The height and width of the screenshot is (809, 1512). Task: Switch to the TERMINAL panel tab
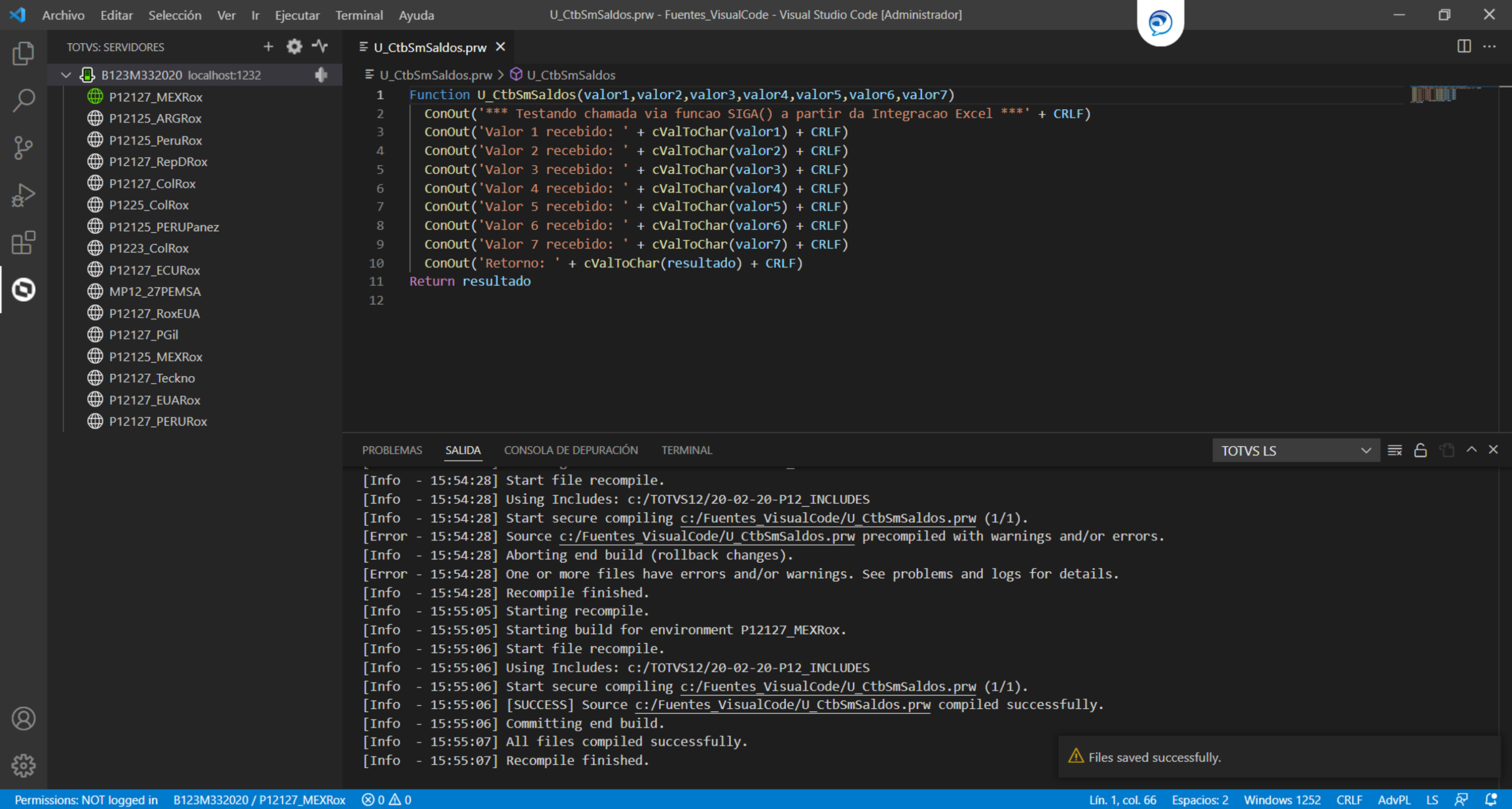687,450
